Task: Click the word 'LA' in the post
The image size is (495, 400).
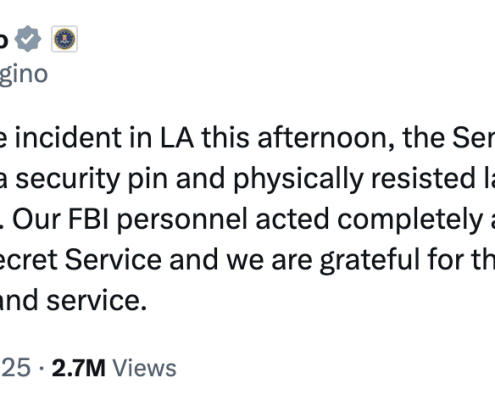Action: pos(177,137)
